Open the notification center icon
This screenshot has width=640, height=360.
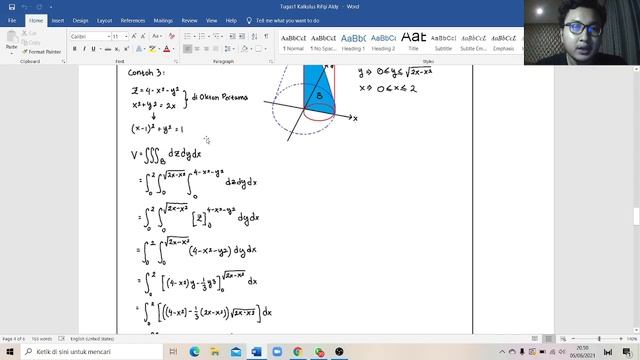point(627,351)
